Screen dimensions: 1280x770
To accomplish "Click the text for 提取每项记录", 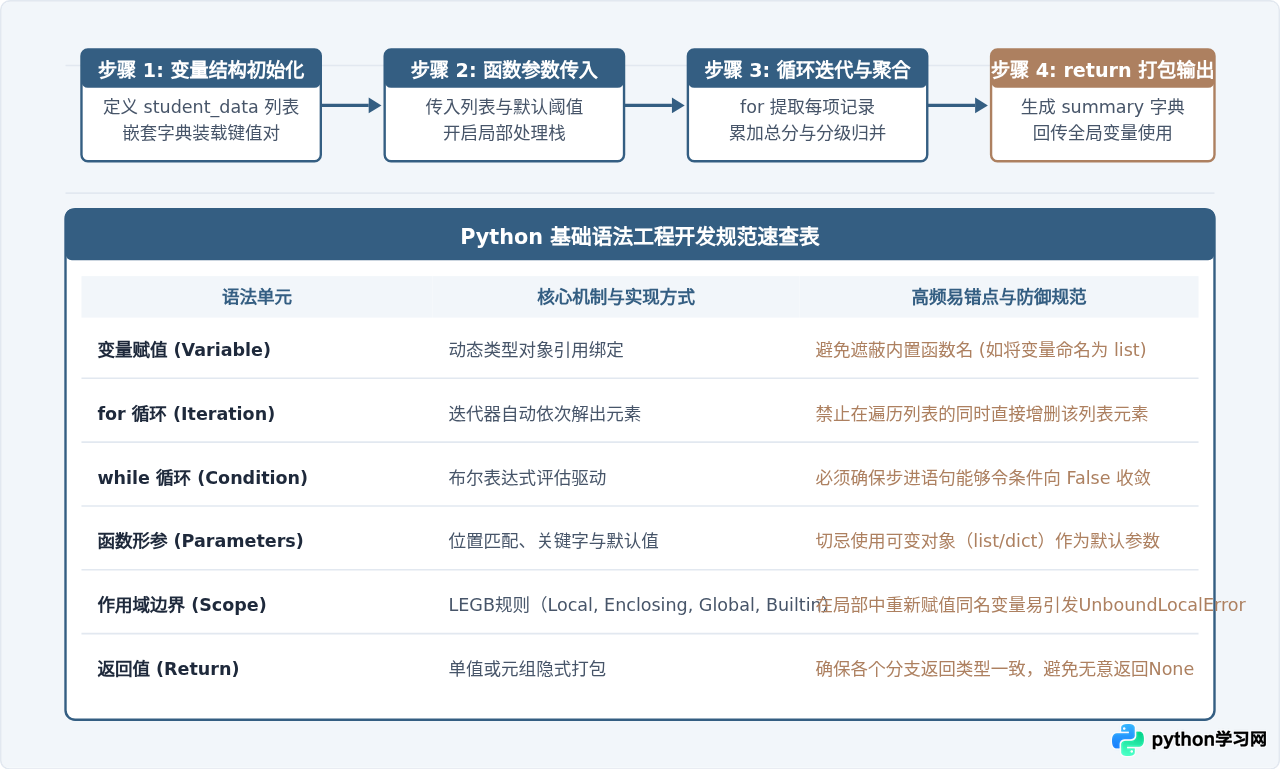I will (807, 107).
